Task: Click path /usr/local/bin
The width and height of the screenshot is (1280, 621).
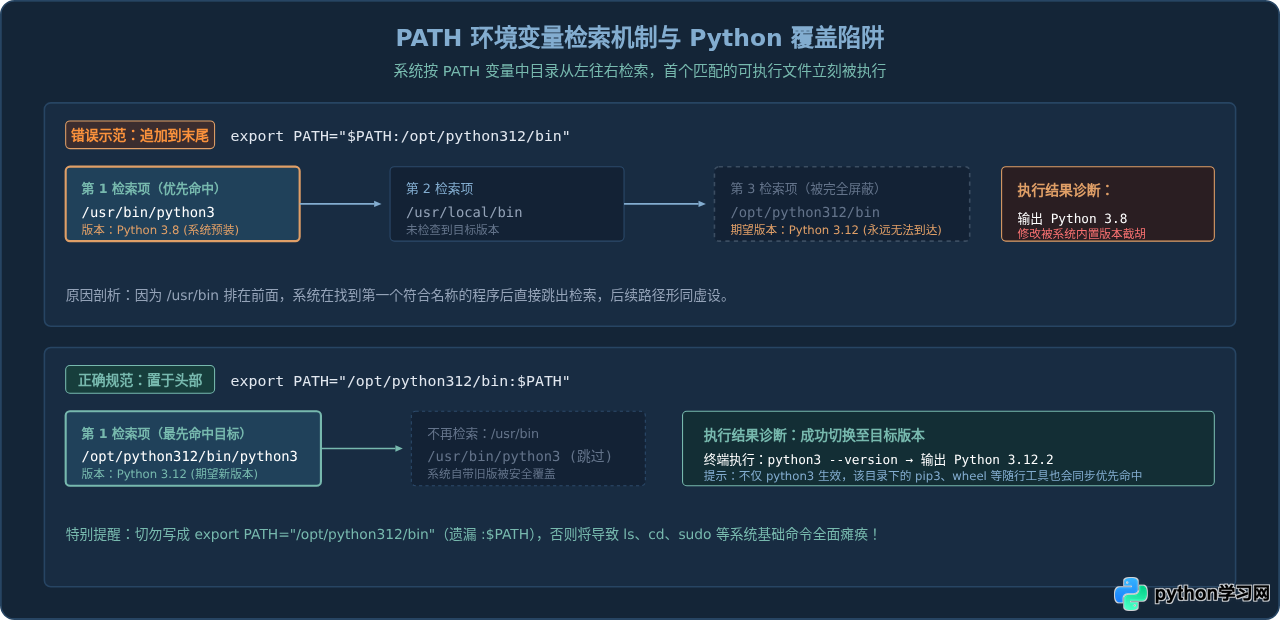Action: 464,212
